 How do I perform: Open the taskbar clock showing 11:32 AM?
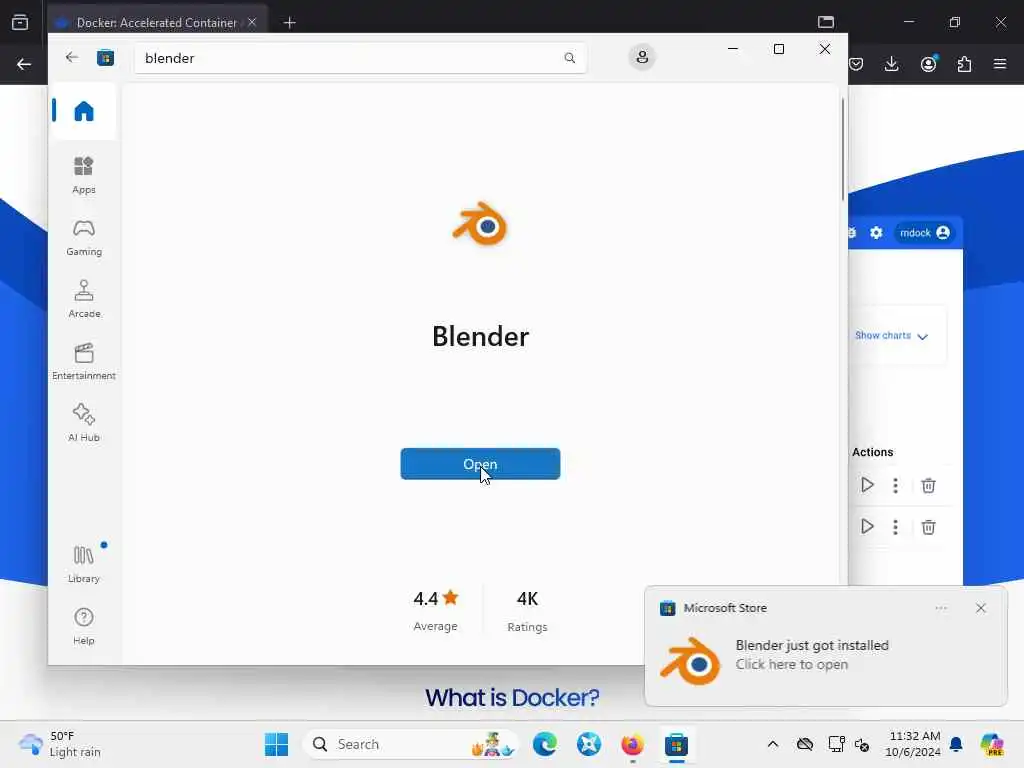912,744
